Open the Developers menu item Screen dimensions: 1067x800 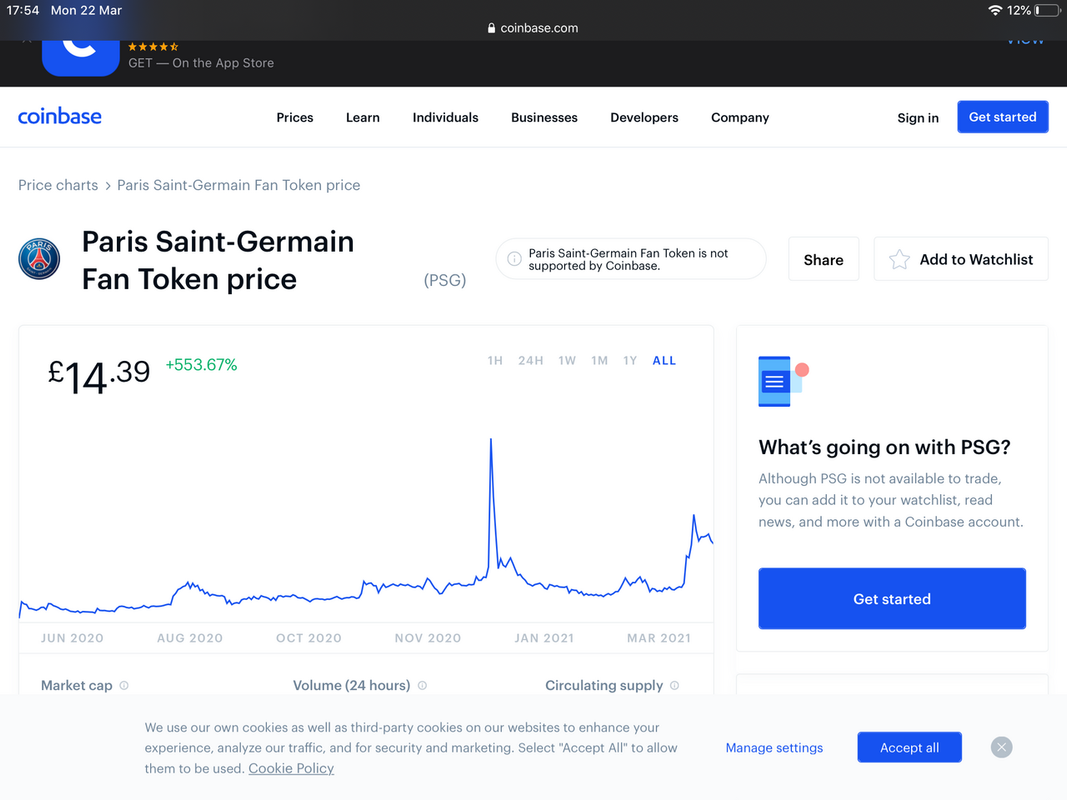pos(644,118)
